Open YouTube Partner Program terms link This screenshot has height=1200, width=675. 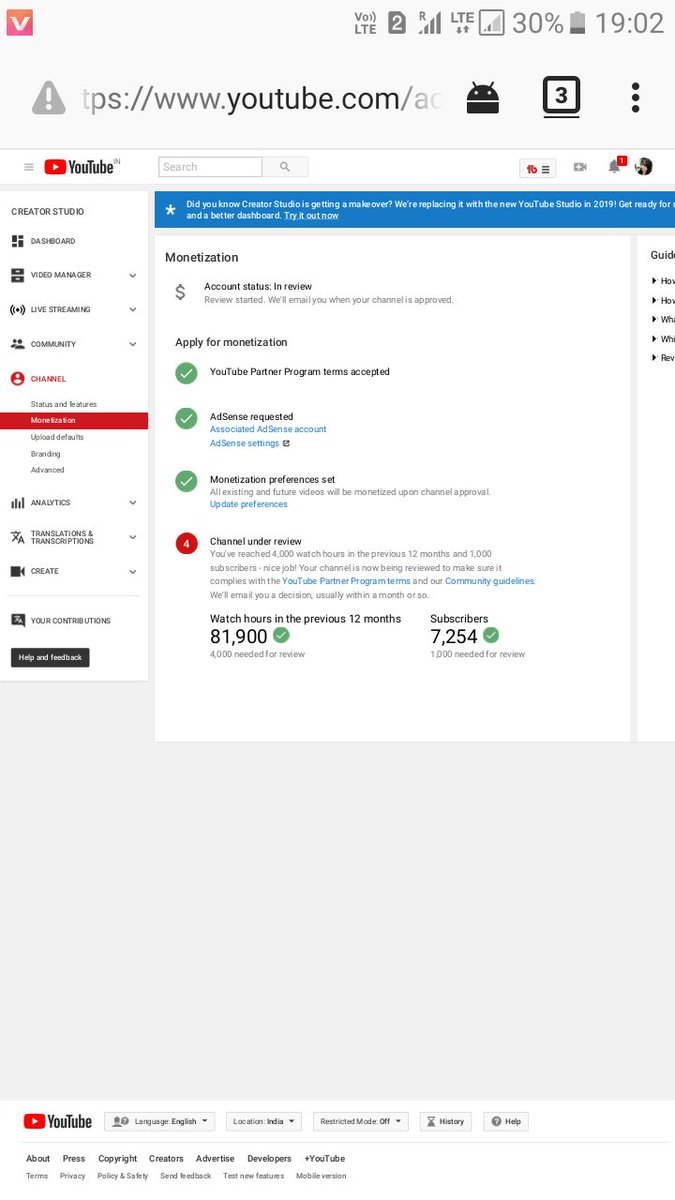tap(346, 581)
